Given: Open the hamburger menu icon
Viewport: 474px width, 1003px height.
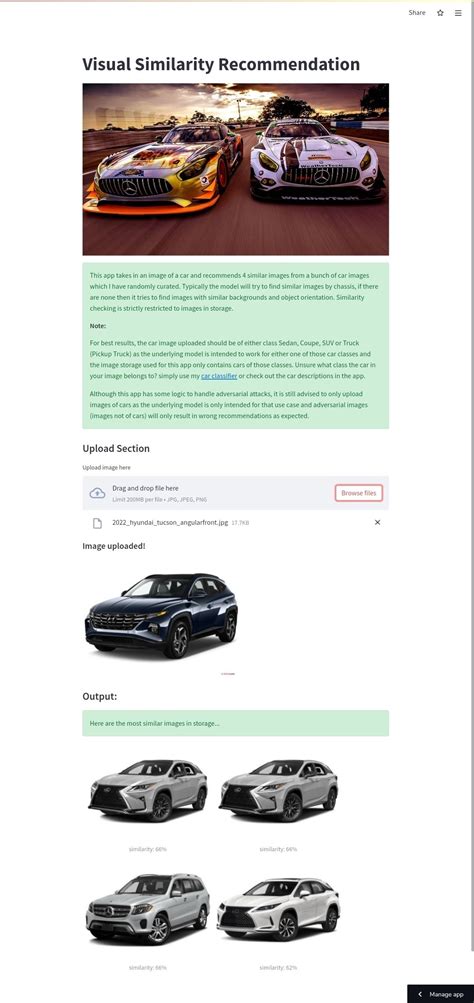Looking at the screenshot, I should click(458, 13).
